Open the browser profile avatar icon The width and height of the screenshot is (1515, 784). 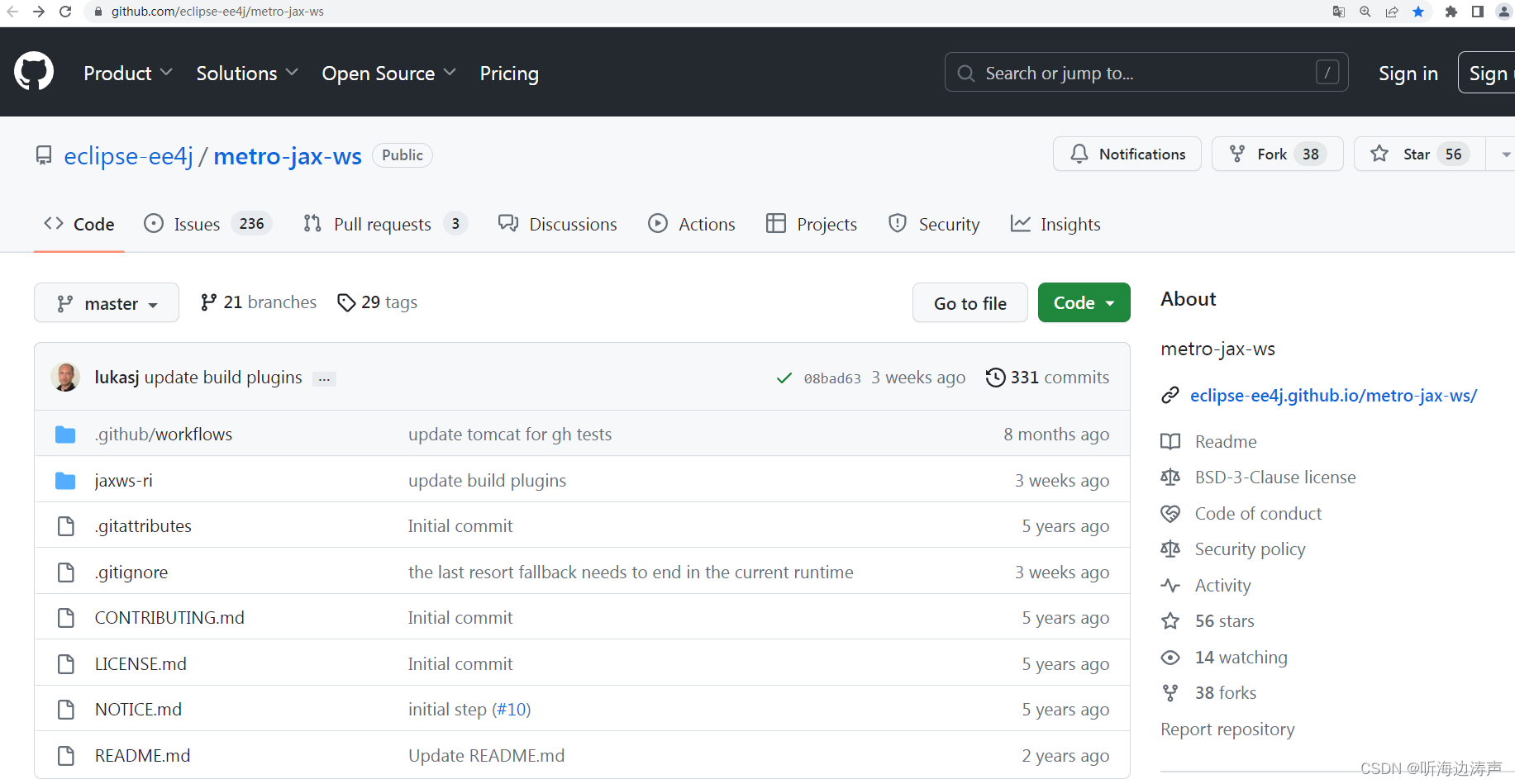point(1504,12)
